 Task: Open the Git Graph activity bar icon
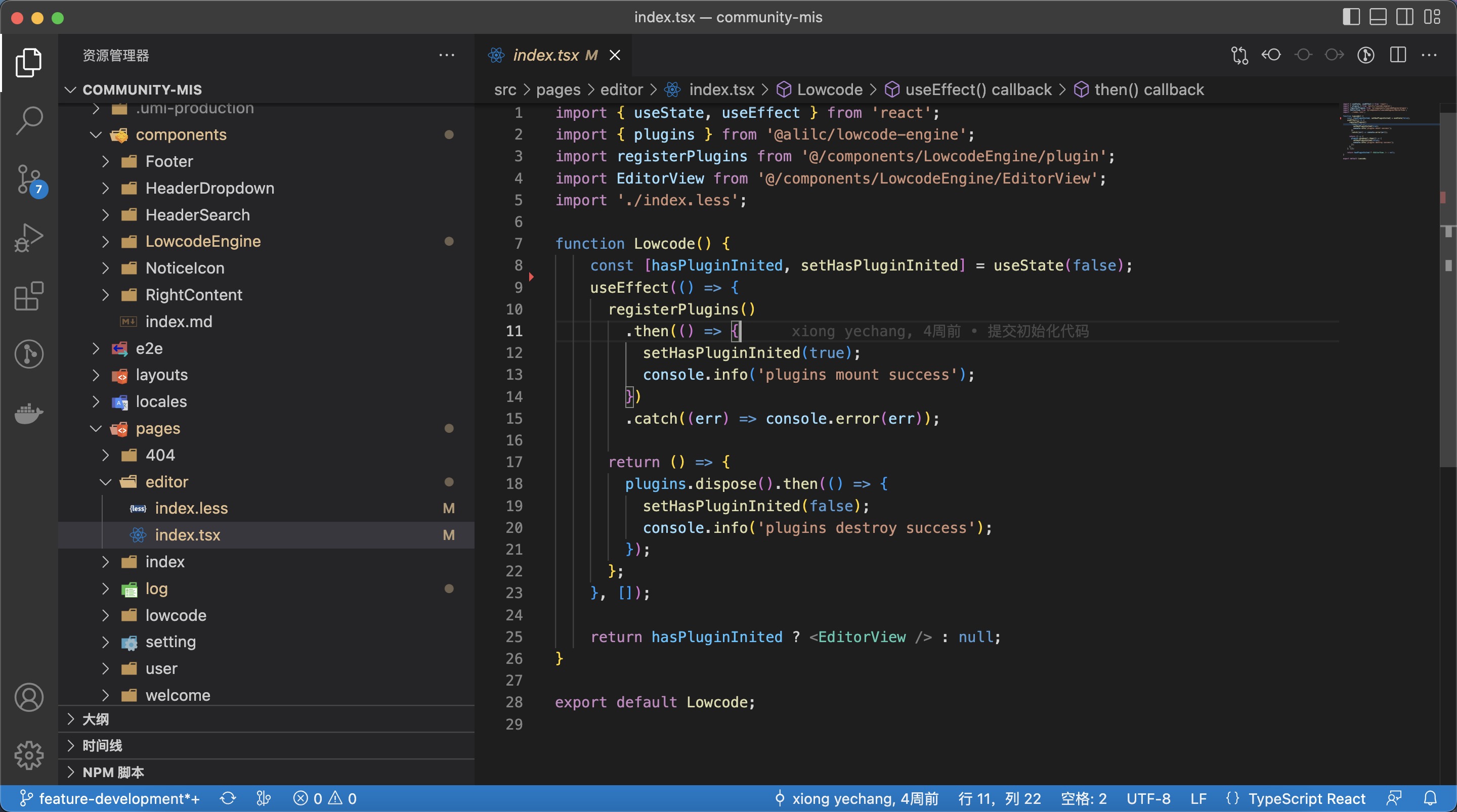click(29, 354)
